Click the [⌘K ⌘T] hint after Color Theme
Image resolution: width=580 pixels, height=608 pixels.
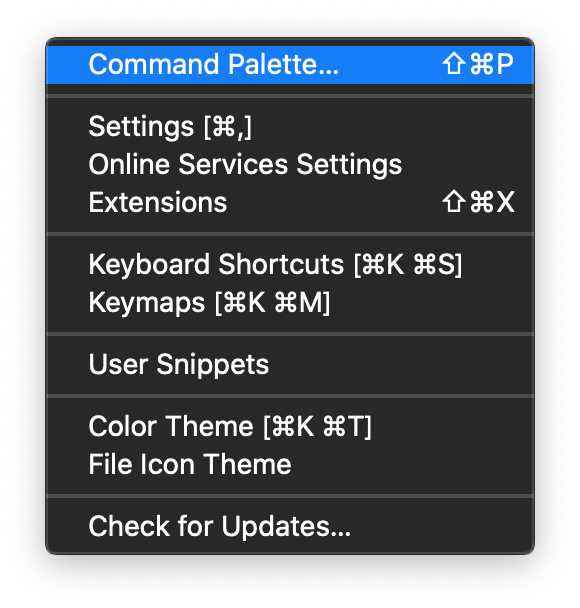(318, 427)
